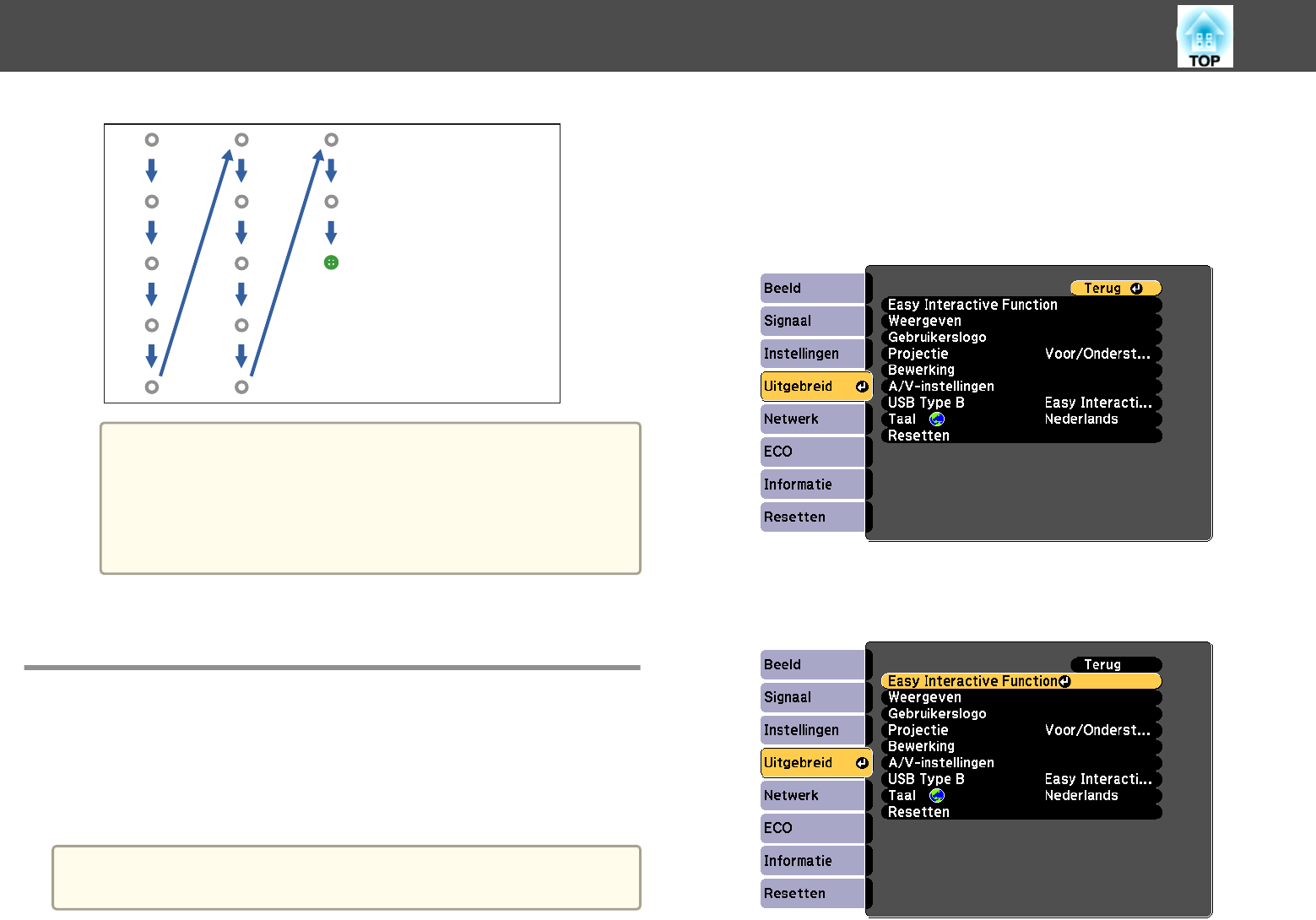Click enter icon on lower Uitgebreid tab
1316x920 pixels.
pos(861,763)
